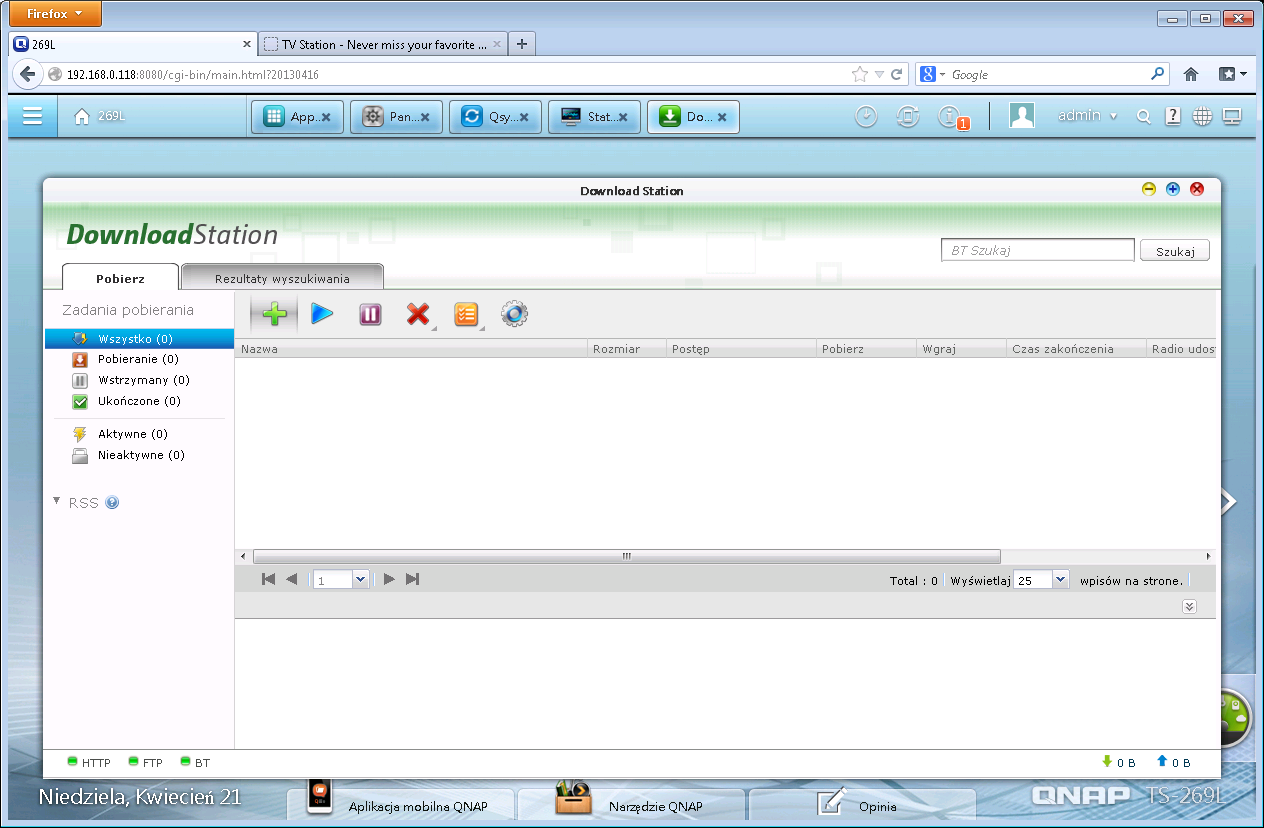This screenshot has height=828, width=1264.
Task: Maximize the Download Station window (blue button)
Action: pos(1173,189)
